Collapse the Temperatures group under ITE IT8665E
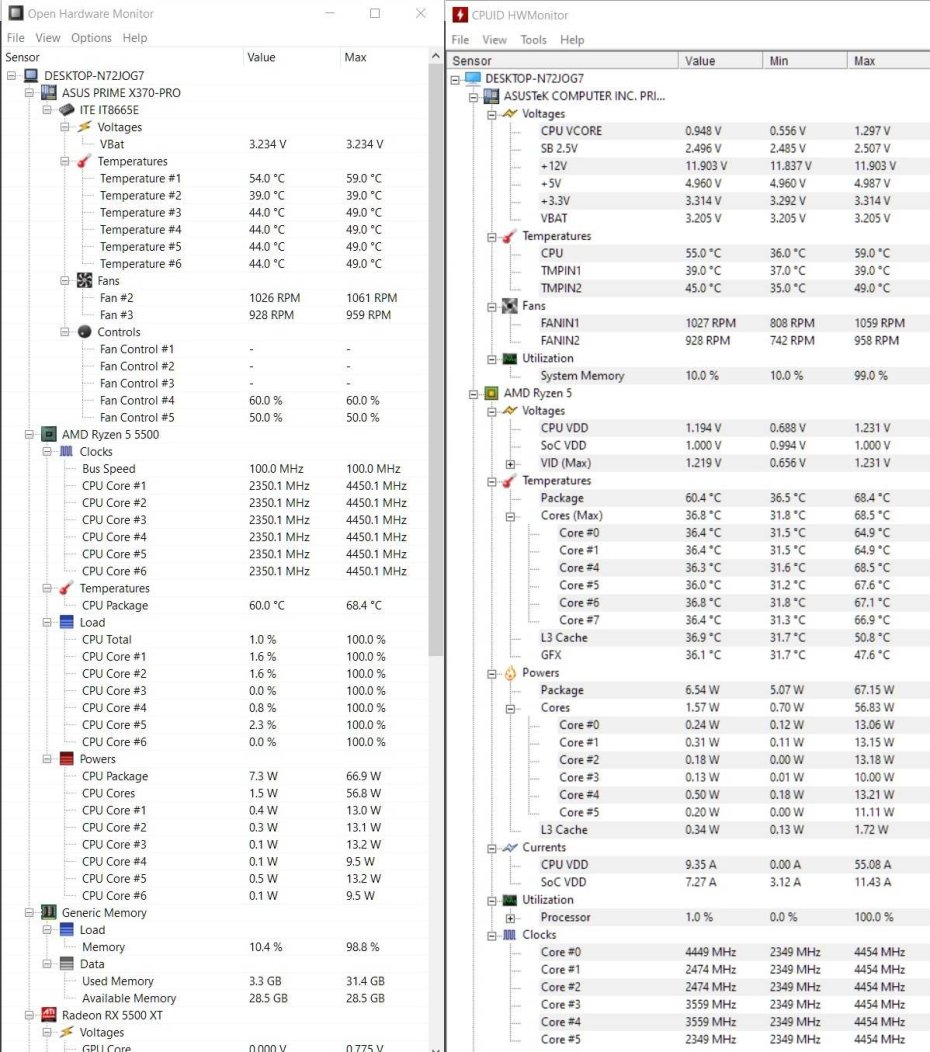This screenshot has width=930, height=1052. point(65,161)
